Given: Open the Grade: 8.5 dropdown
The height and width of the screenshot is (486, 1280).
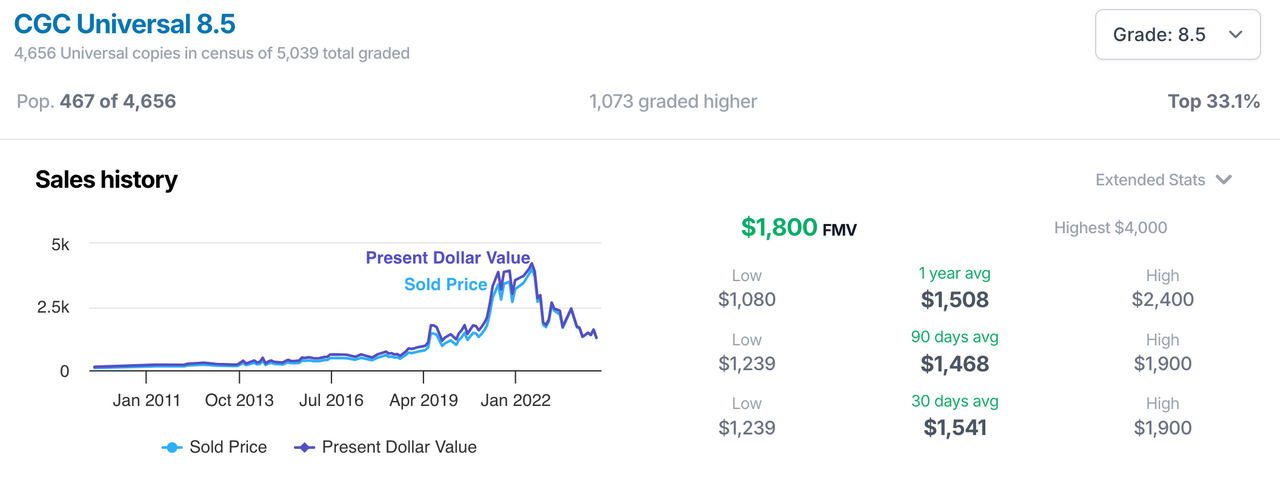Looking at the screenshot, I should [1177, 35].
